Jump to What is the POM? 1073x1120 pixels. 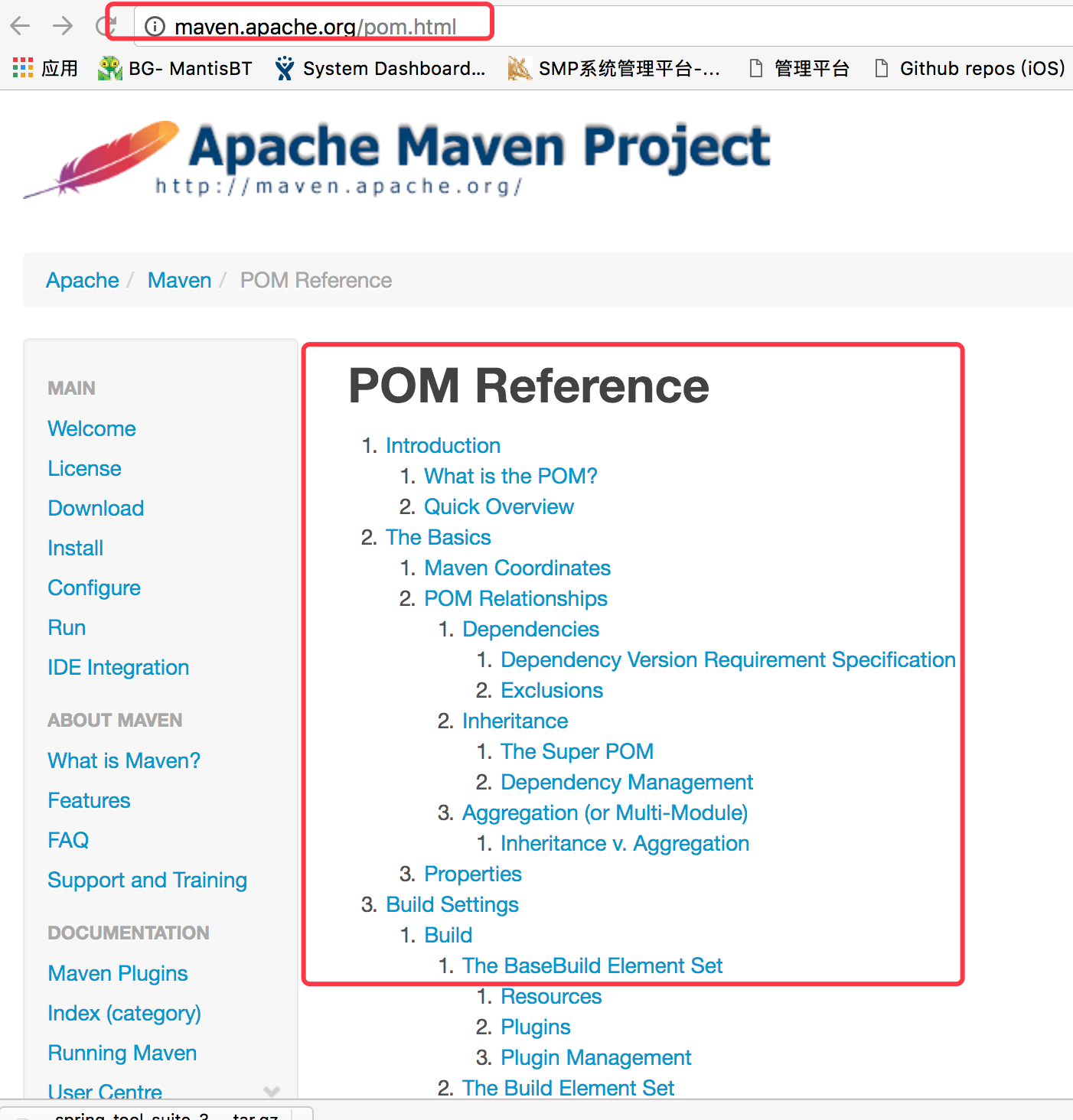coord(510,476)
